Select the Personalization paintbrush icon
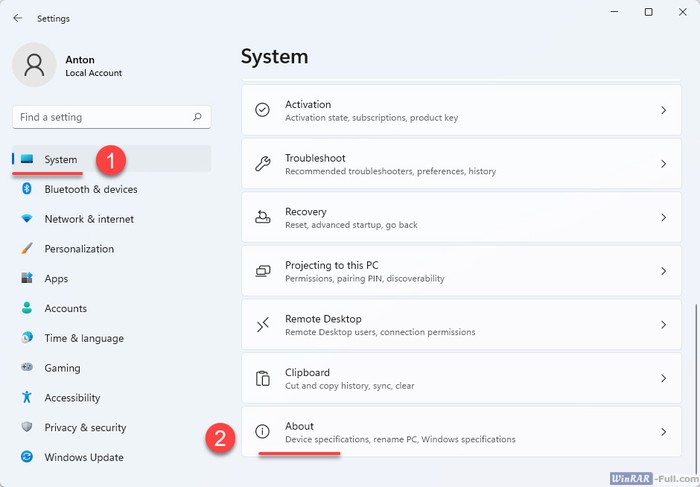700x487 pixels. pos(27,249)
